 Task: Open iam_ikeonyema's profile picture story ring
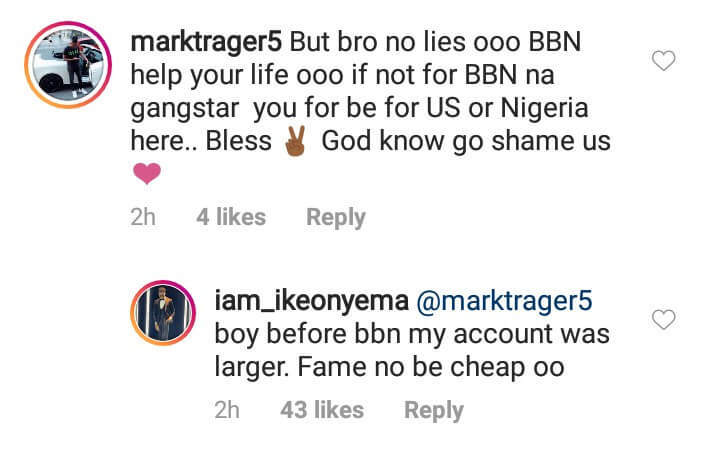coord(163,312)
